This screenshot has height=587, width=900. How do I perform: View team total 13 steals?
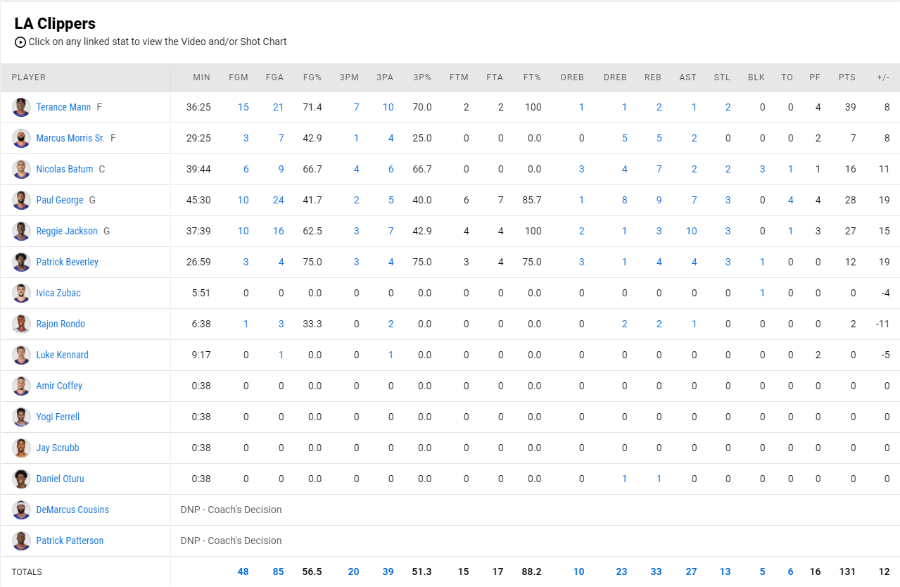725,572
